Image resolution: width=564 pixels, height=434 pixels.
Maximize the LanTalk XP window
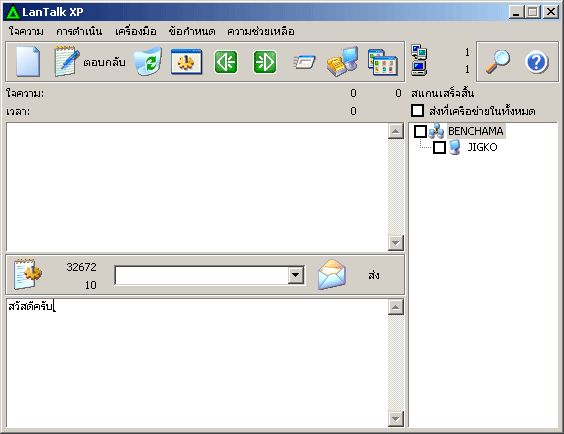pos(533,12)
